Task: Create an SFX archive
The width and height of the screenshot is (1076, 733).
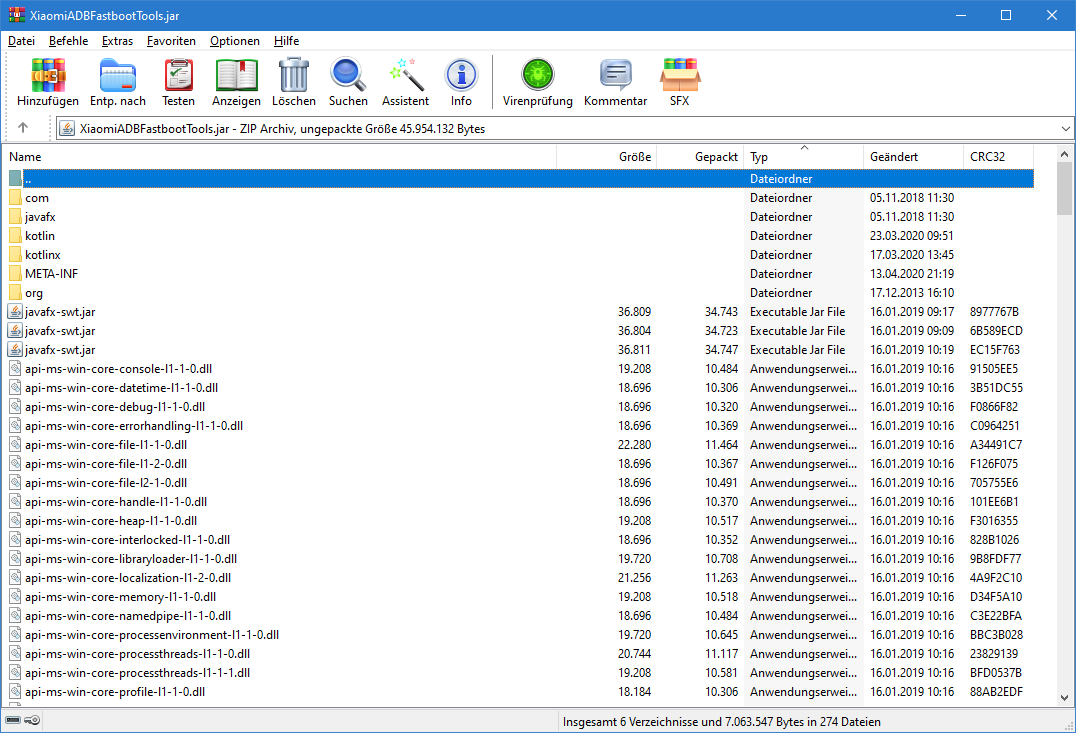Action: point(679,75)
